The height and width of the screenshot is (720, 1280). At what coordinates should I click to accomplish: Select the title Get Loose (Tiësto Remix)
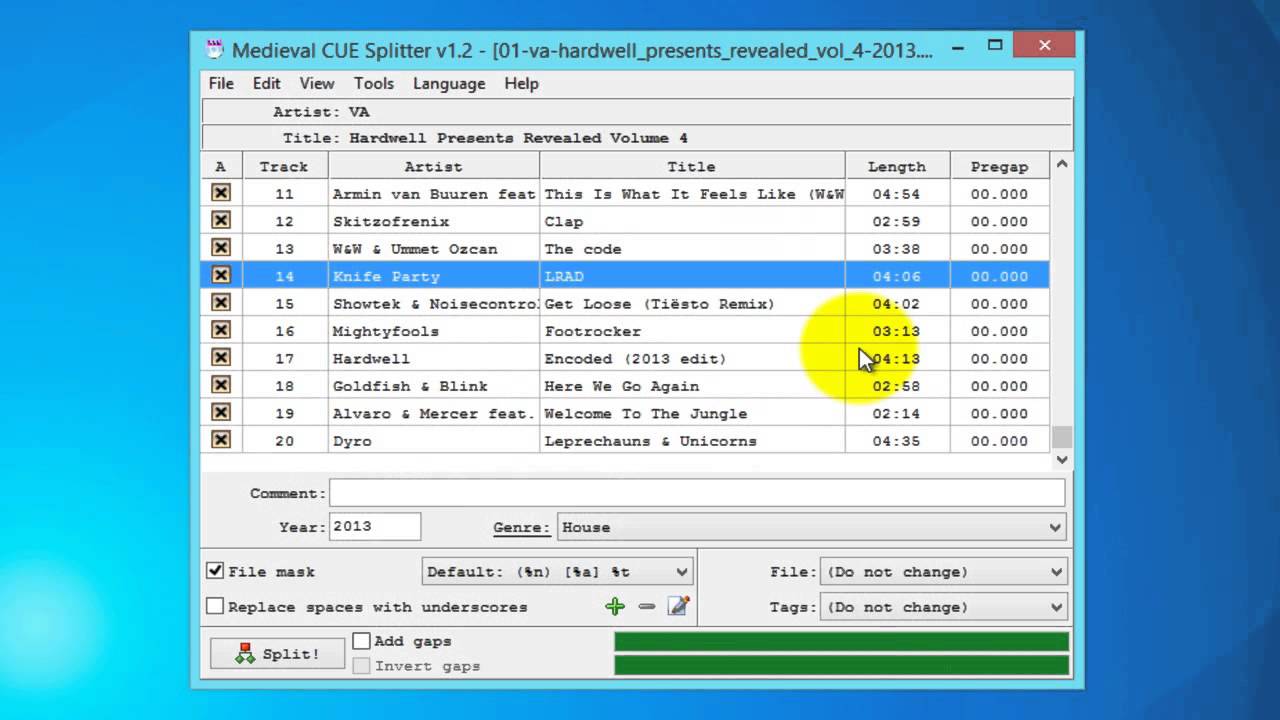point(660,304)
